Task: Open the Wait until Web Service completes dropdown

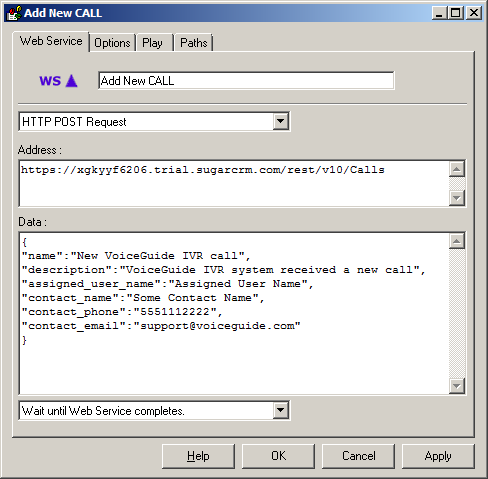Action: (x=281, y=410)
